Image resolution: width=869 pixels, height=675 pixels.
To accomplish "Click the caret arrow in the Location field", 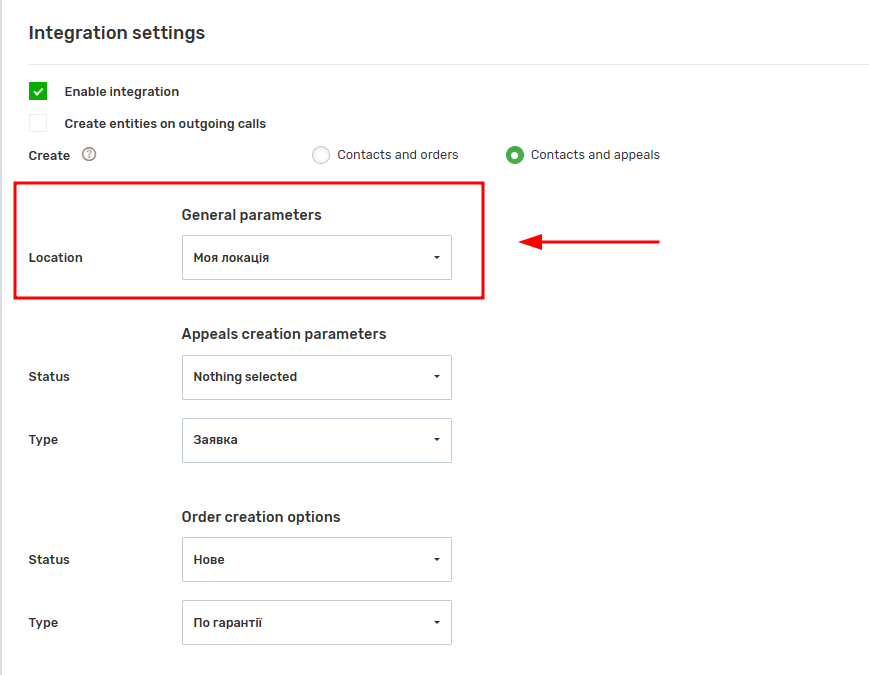I will click(x=437, y=258).
